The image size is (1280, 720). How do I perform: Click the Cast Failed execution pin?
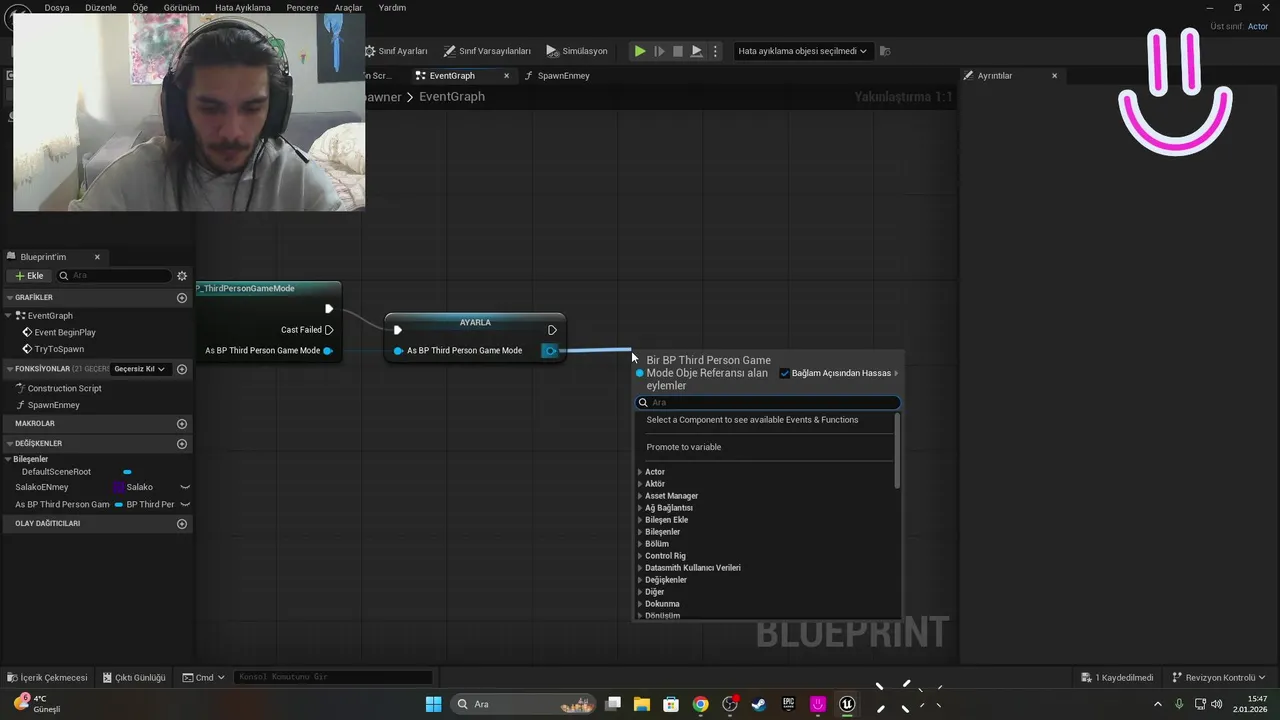[x=329, y=330]
